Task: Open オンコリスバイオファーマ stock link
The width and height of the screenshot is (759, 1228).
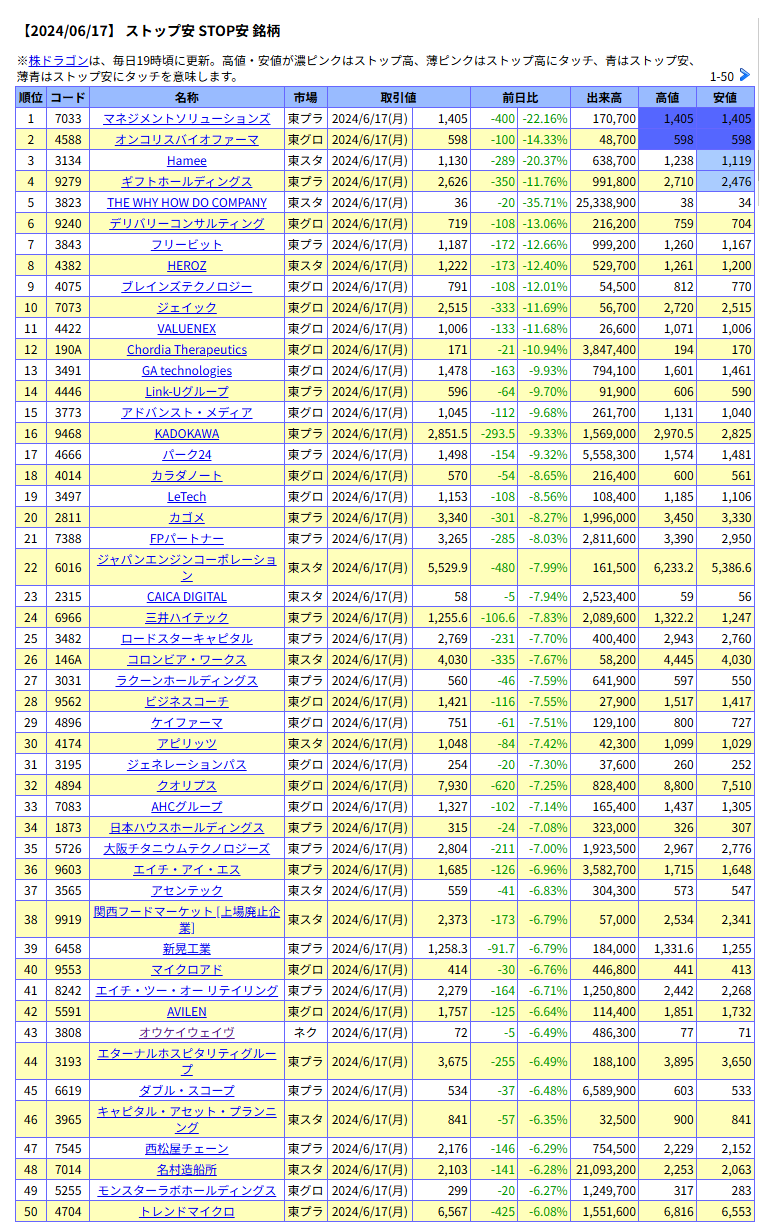Action: tap(187, 139)
